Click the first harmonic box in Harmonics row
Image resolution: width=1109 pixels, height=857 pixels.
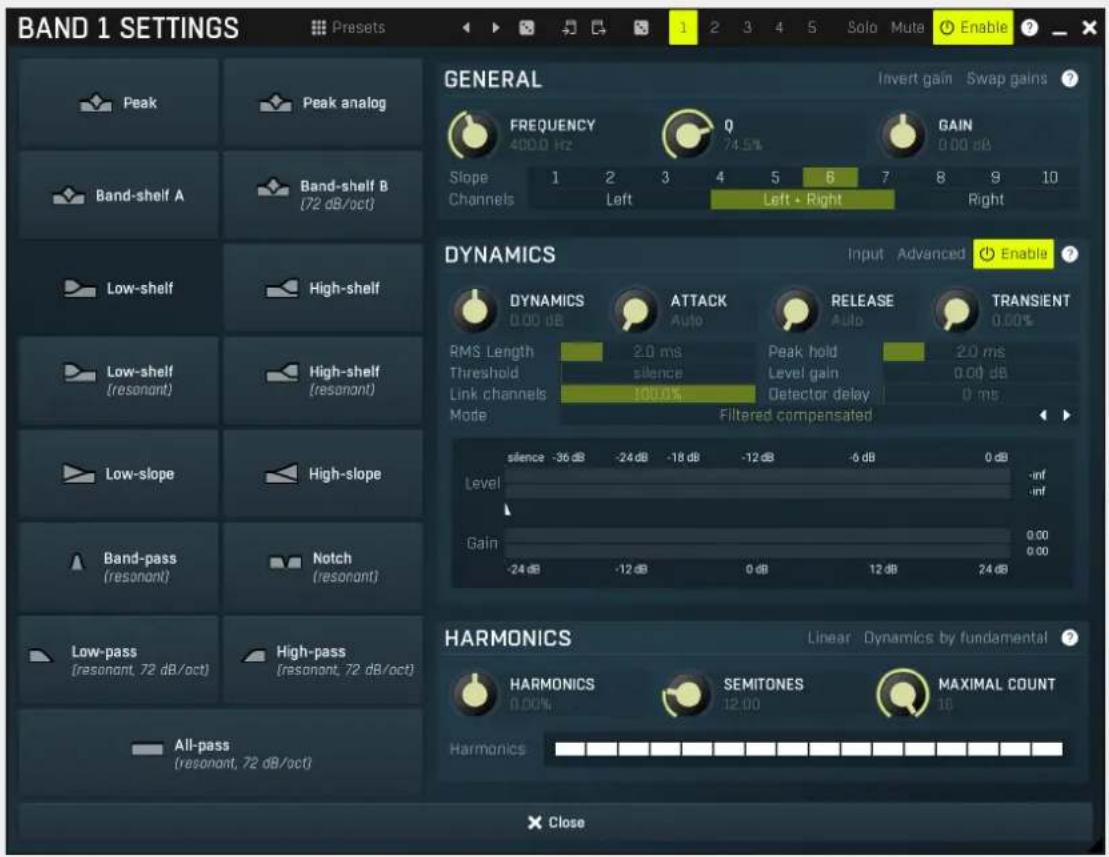pos(570,749)
